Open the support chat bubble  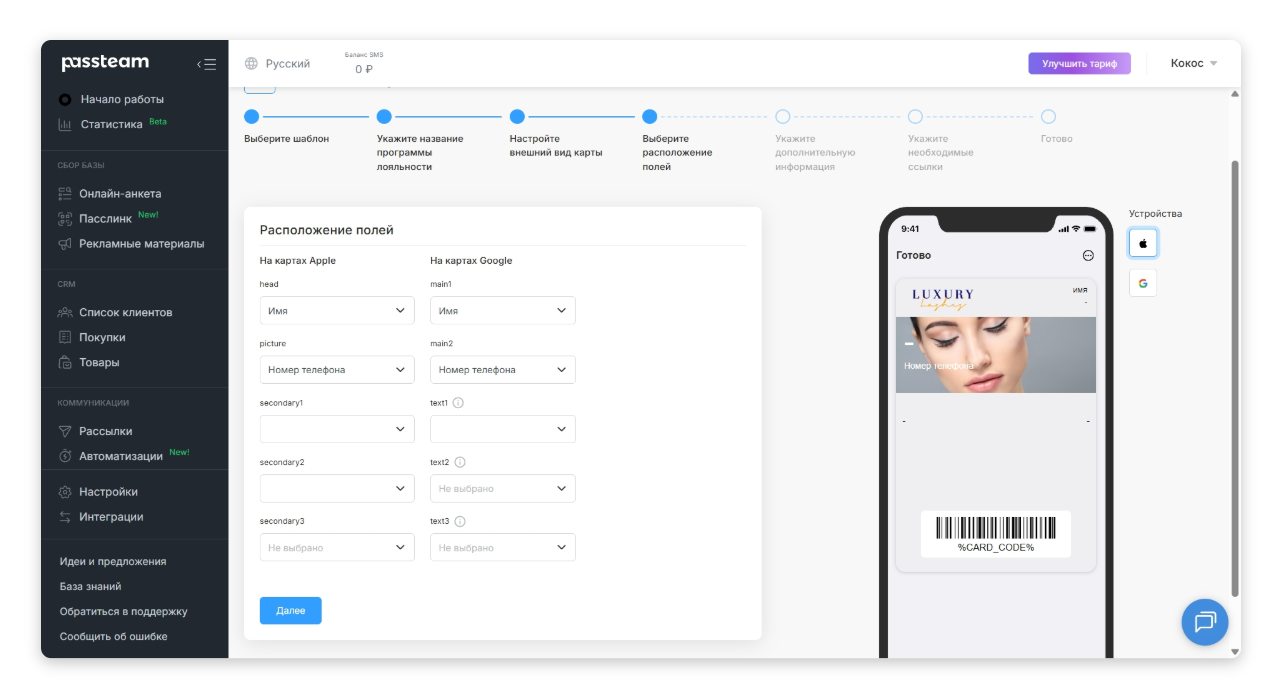(x=1205, y=622)
